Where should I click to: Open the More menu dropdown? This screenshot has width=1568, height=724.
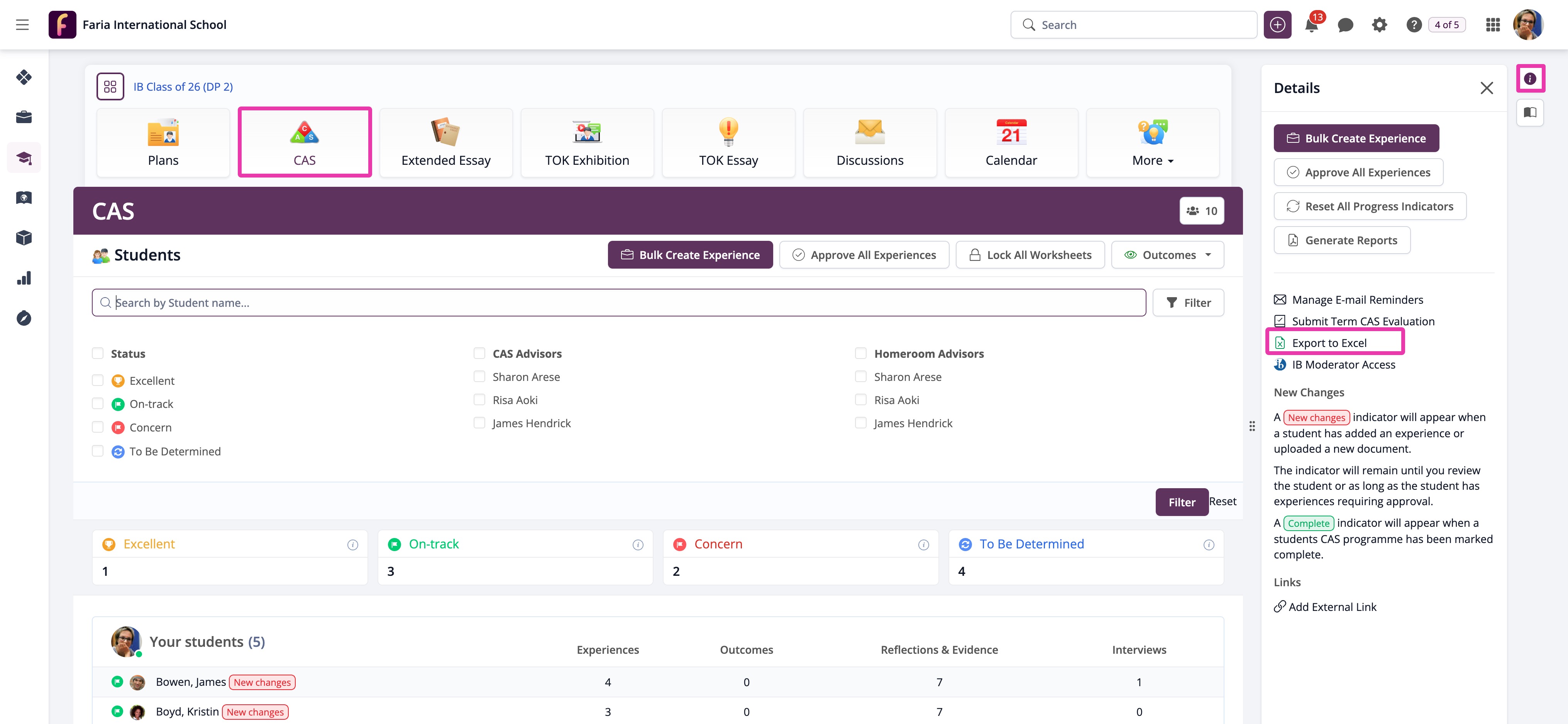click(1152, 144)
